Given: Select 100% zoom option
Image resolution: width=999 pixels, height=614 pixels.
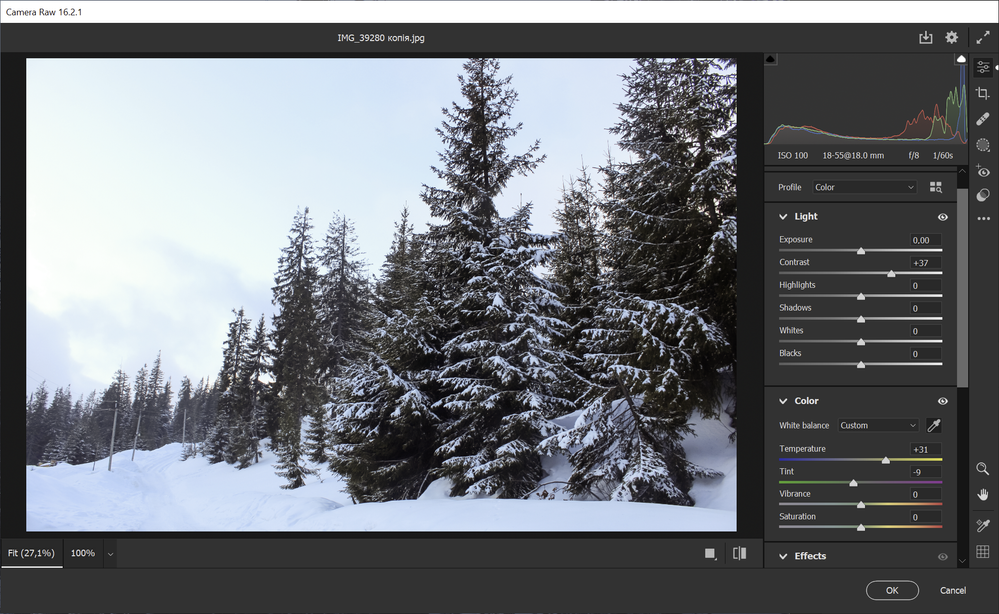Looking at the screenshot, I should (83, 553).
